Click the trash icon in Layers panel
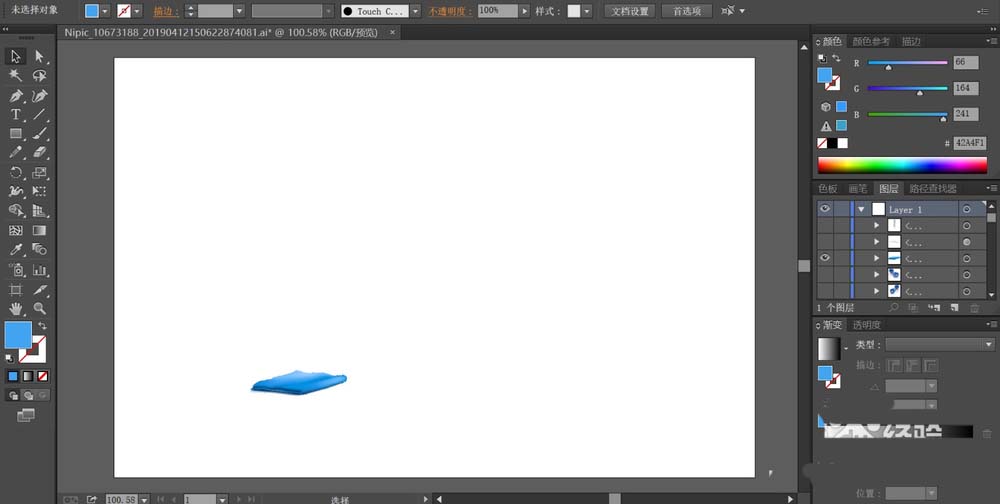 (x=974, y=308)
